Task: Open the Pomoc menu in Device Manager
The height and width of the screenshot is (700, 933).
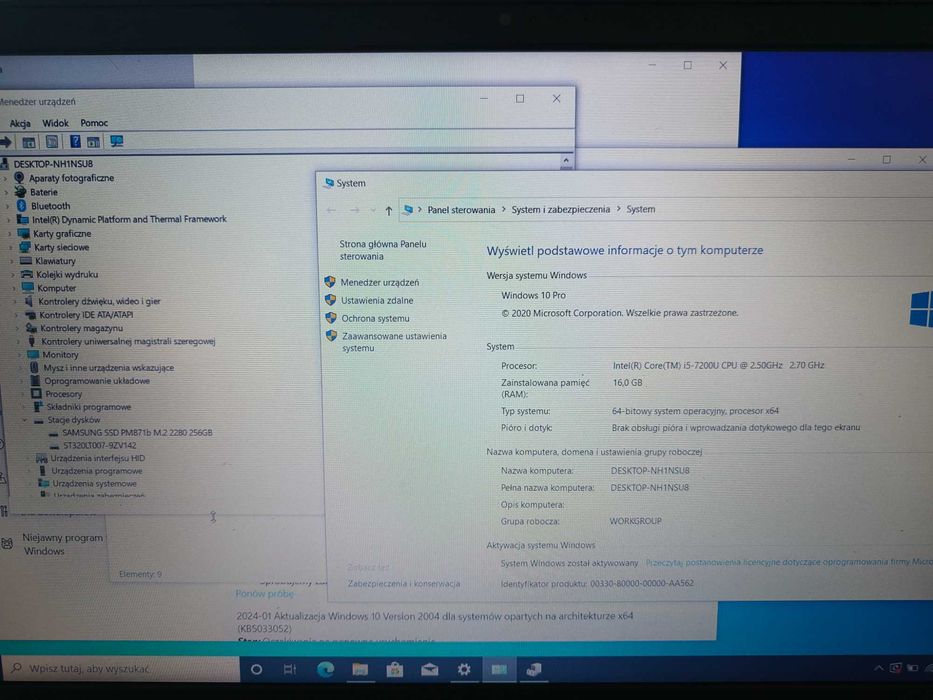Action: [94, 123]
